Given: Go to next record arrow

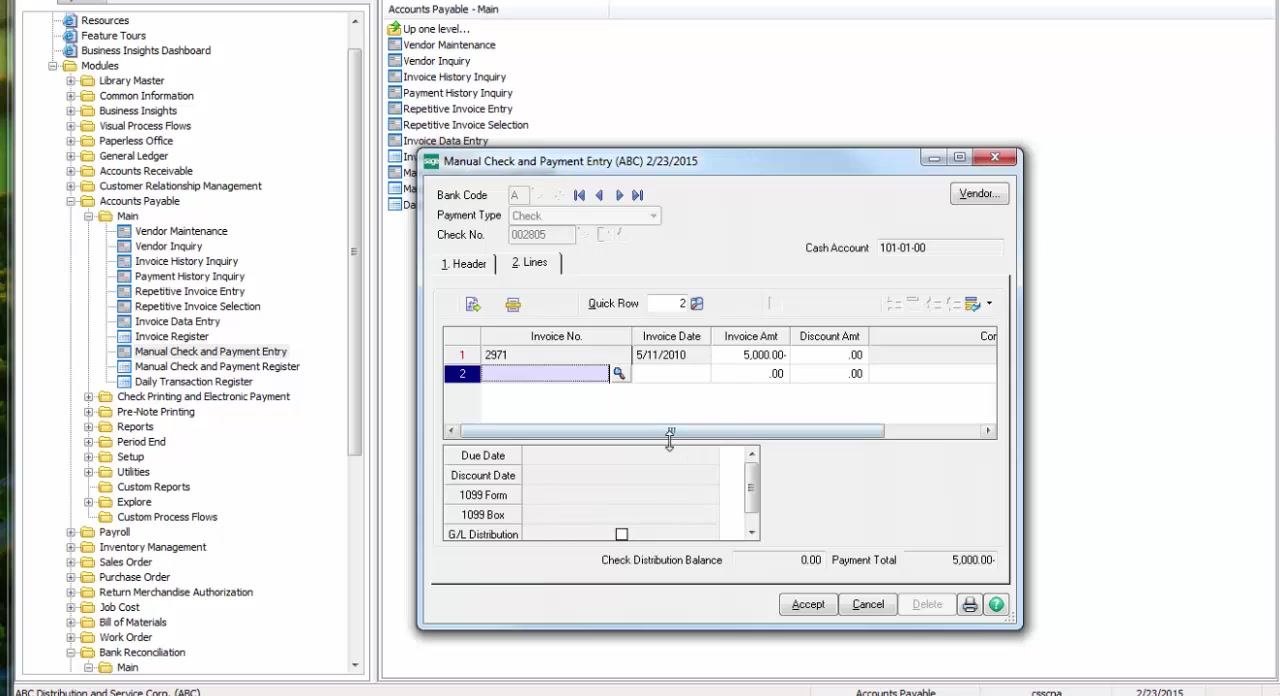Looking at the screenshot, I should [619, 195].
